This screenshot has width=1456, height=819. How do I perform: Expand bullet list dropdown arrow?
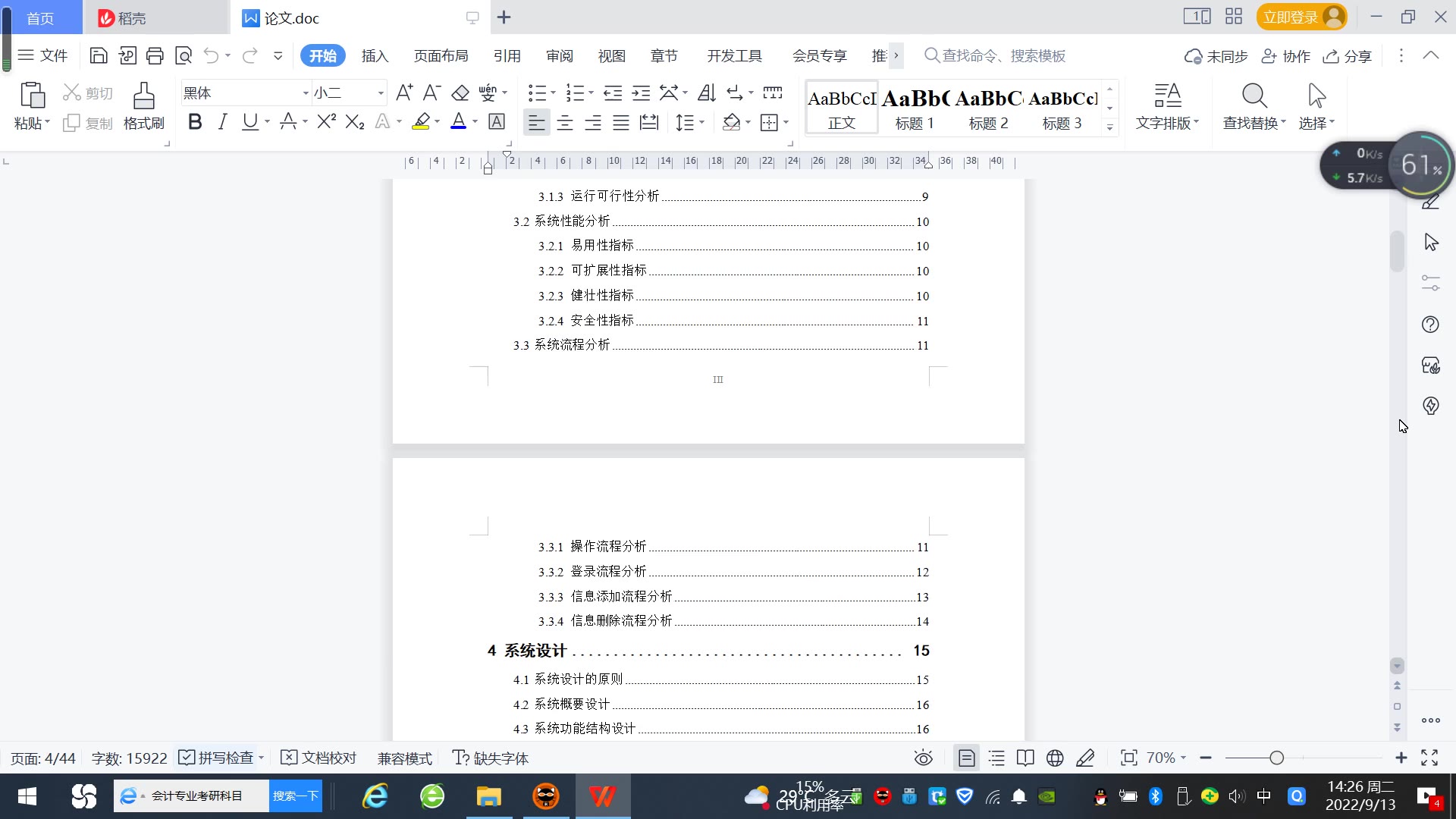[553, 93]
